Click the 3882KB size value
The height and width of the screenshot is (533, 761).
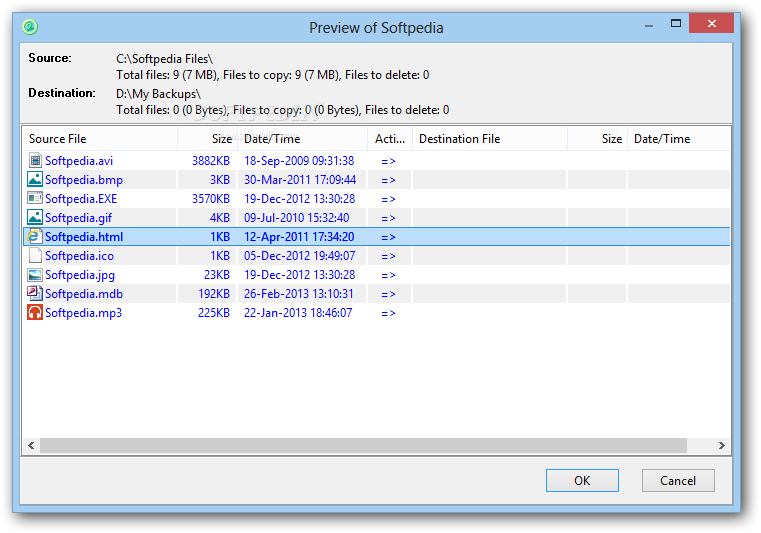click(x=211, y=161)
